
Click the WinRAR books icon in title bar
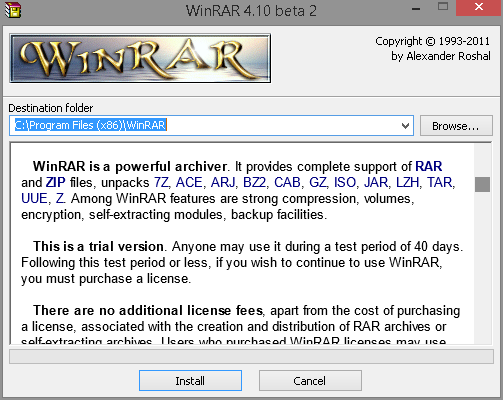click(13, 10)
